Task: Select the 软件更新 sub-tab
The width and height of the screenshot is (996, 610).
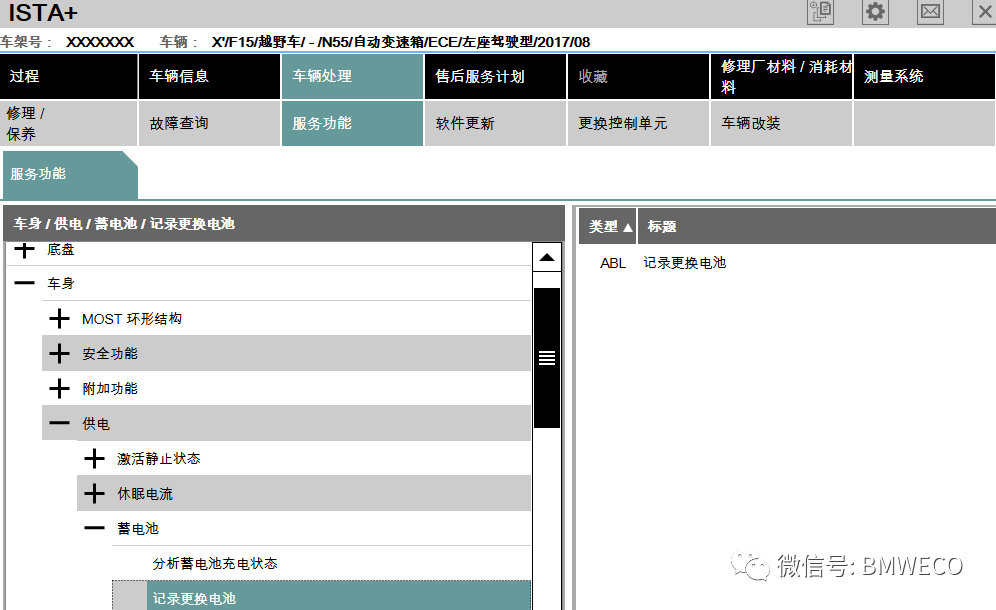Action: click(495, 123)
